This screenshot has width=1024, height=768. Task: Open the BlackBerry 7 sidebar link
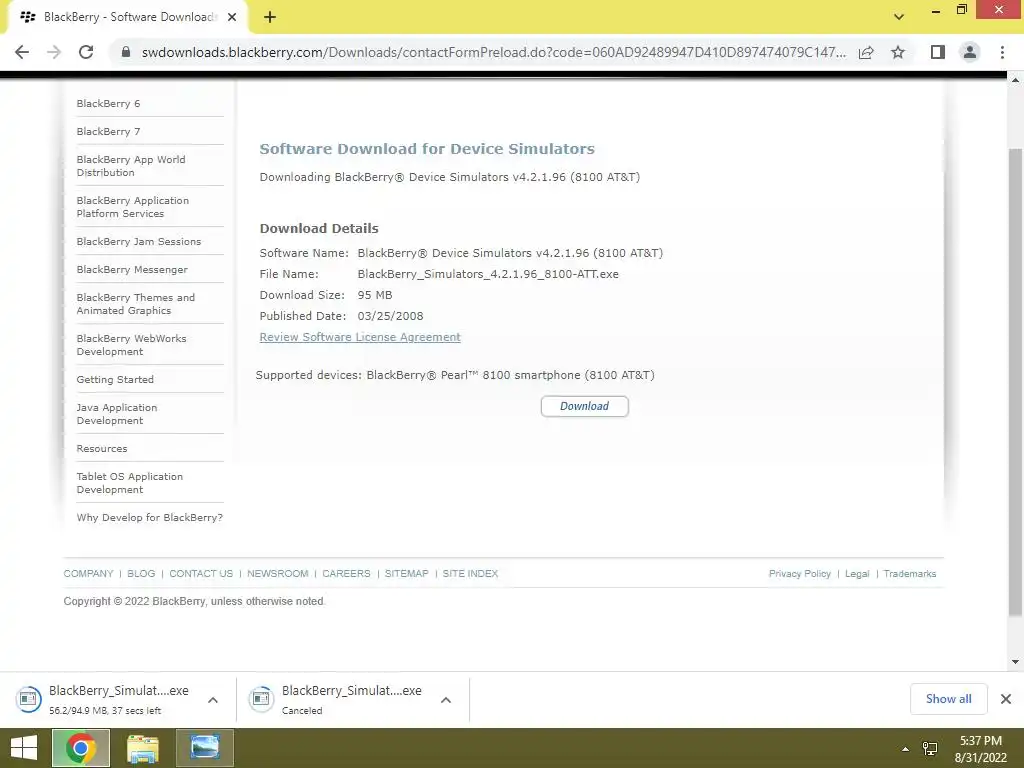108,131
